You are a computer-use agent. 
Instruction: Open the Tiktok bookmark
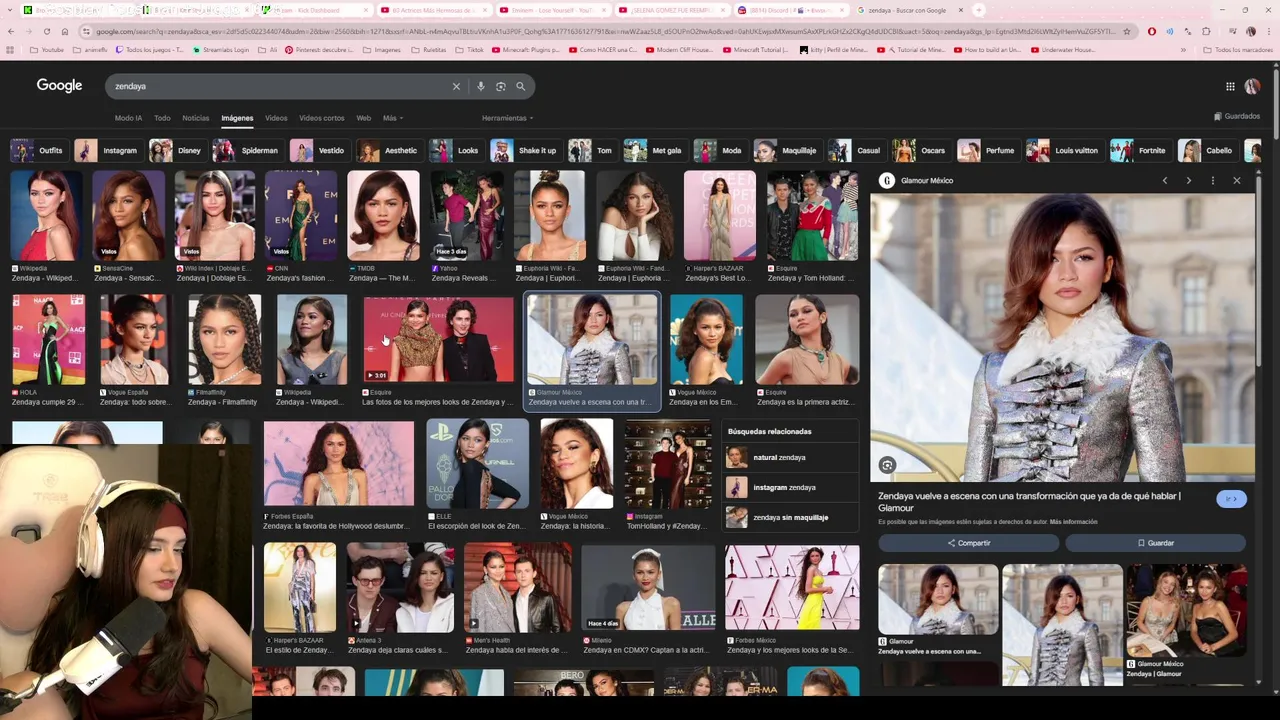coord(470,49)
